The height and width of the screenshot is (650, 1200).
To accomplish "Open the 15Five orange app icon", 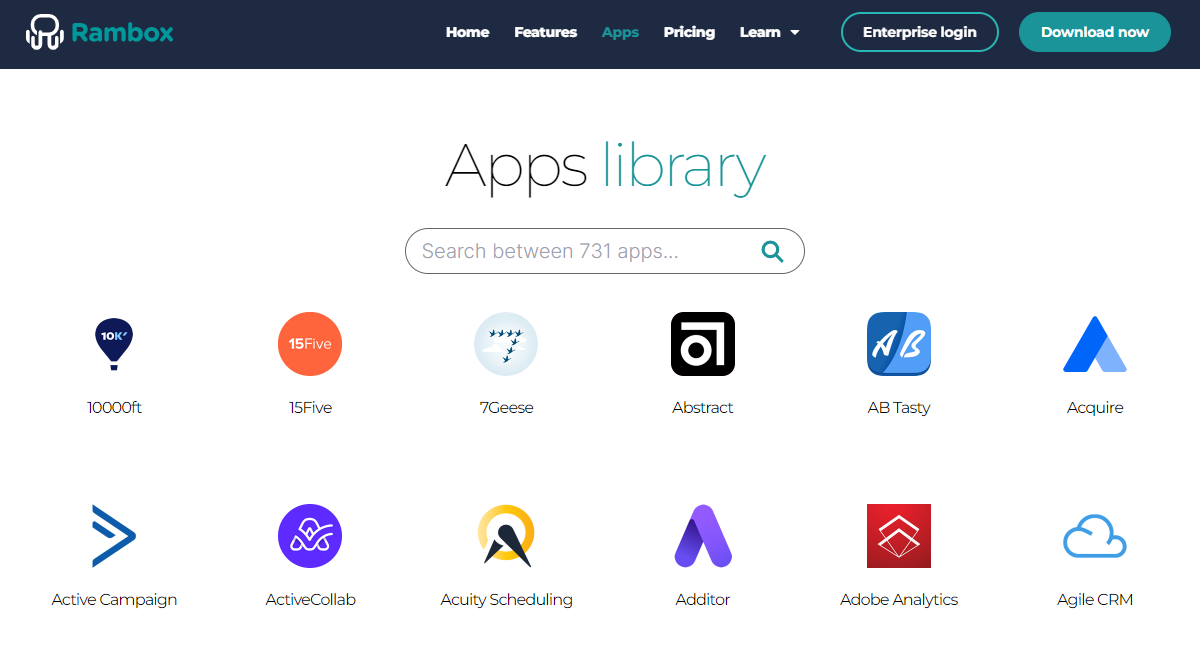I will point(310,344).
